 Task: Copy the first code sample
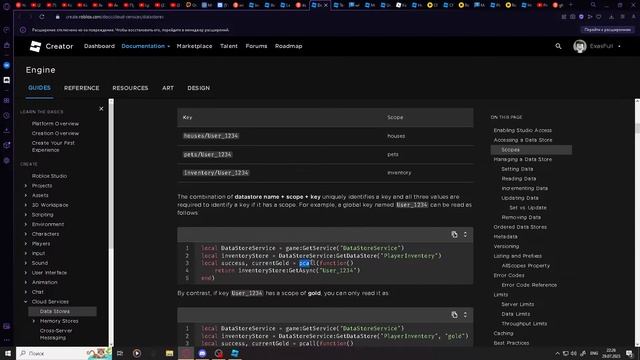coord(454,234)
